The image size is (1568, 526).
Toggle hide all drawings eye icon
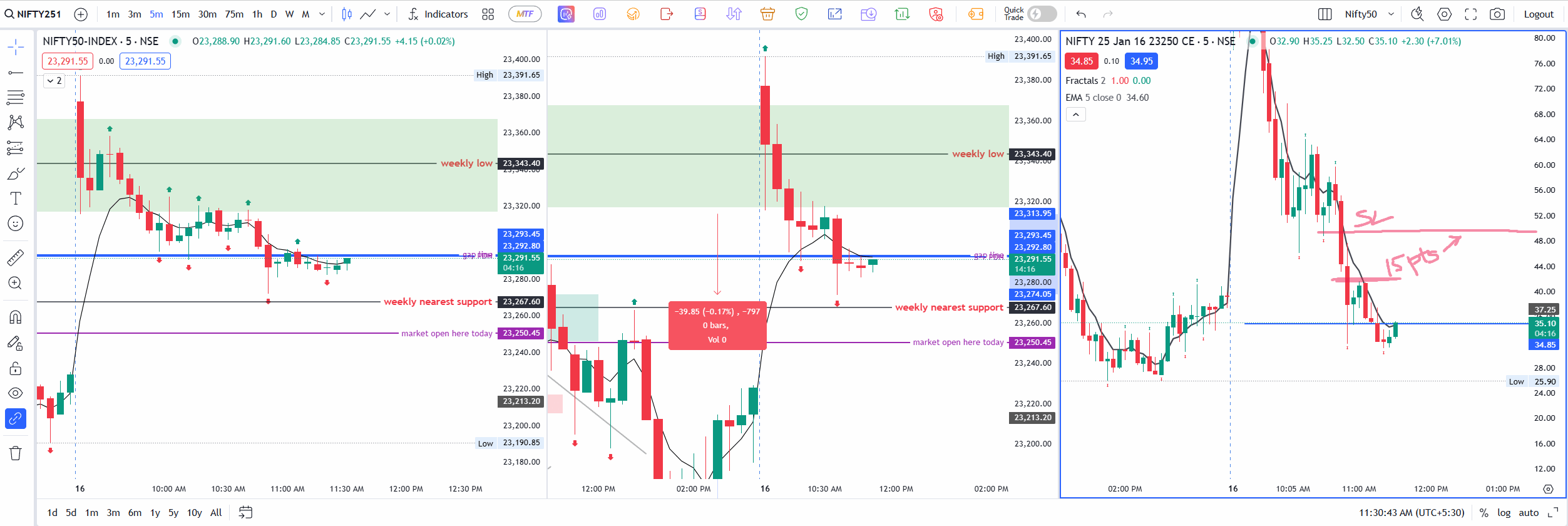[x=16, y=393]
